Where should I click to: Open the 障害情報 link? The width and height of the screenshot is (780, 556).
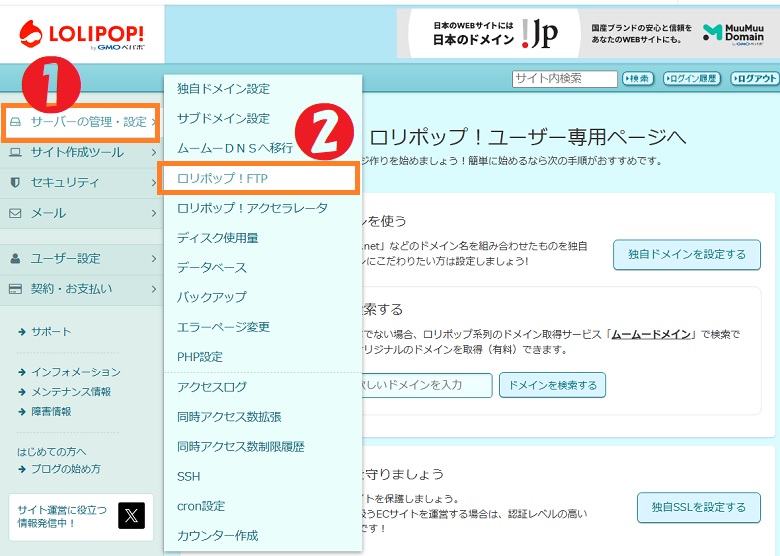pos(51,412)
